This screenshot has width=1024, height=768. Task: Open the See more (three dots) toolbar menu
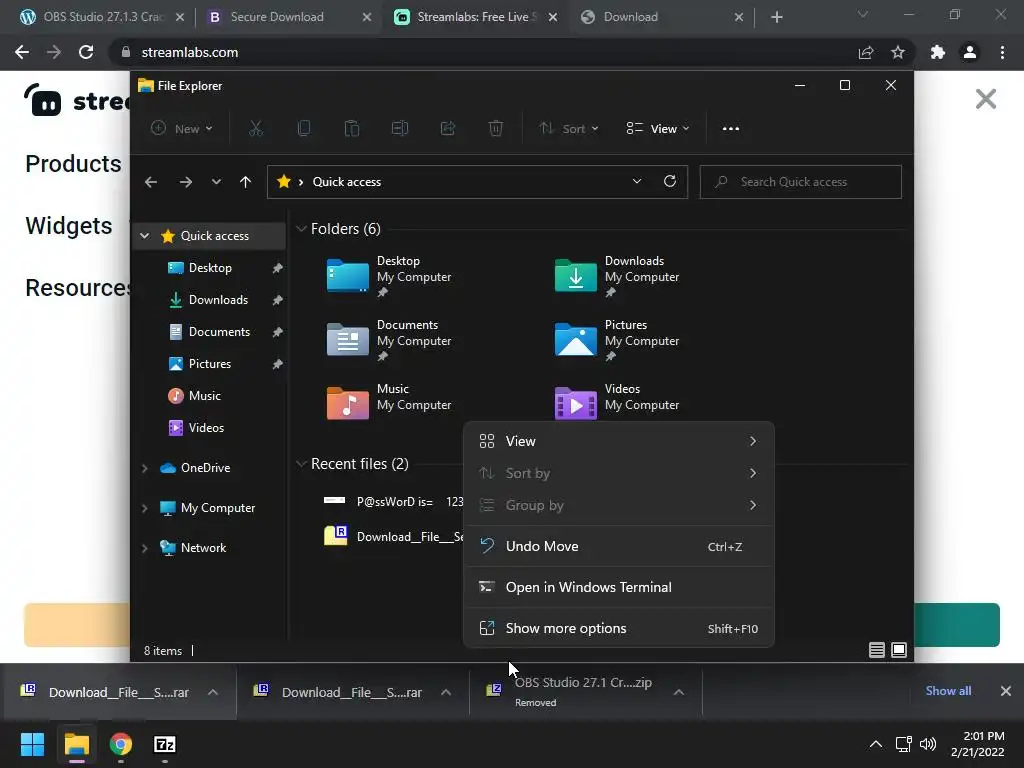(x=731, y=129)
